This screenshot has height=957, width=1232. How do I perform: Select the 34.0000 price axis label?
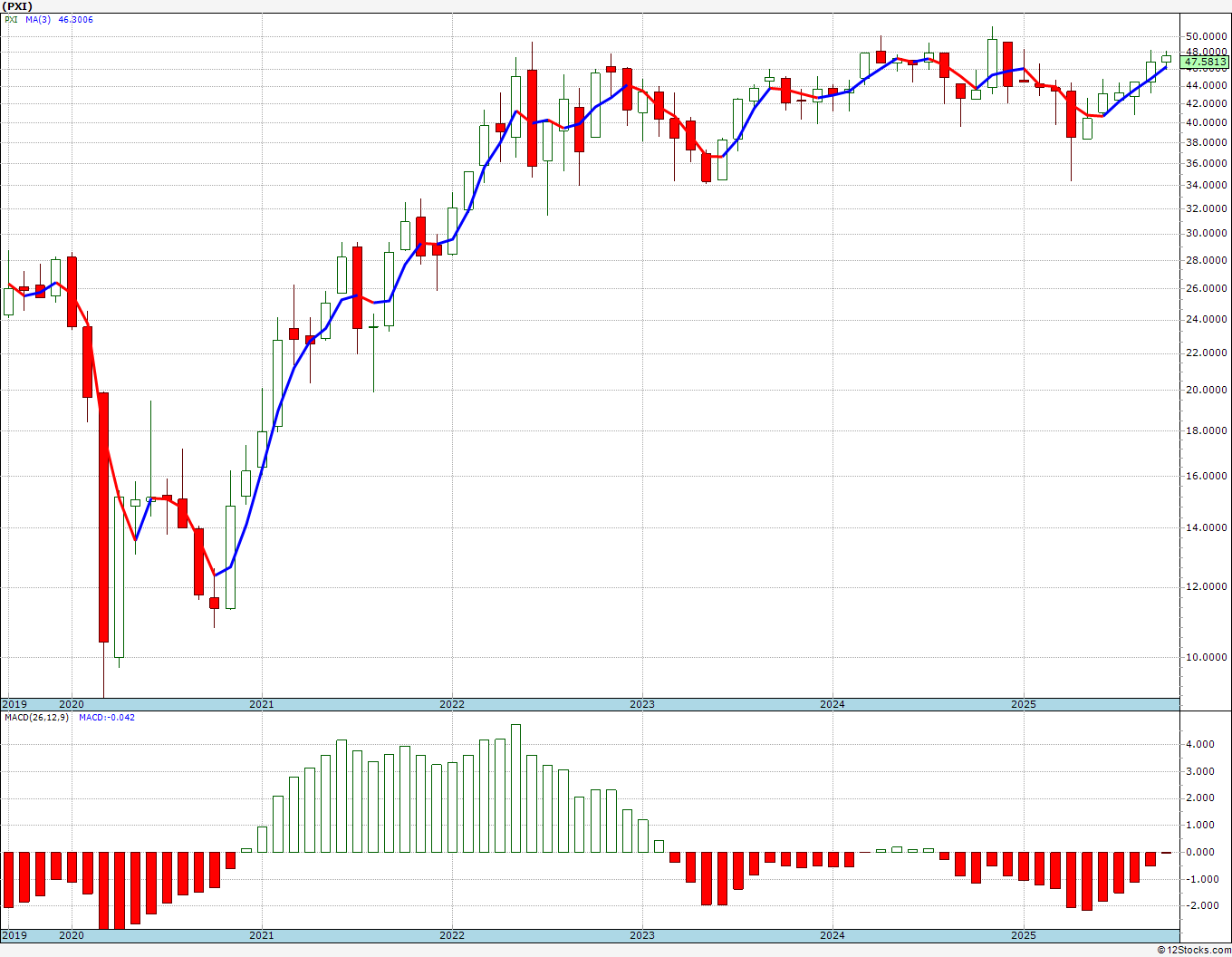point(1206,185)
